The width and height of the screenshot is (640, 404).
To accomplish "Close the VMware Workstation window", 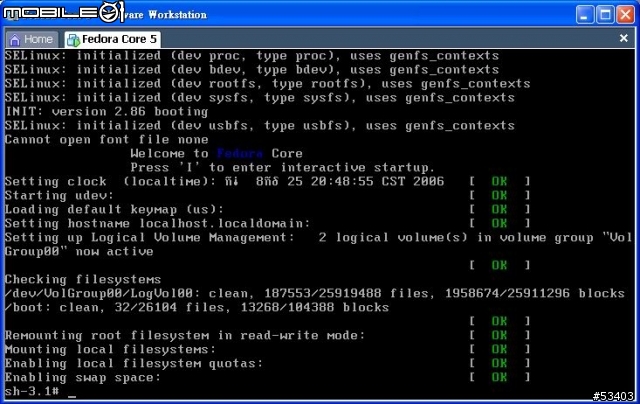I will point(625,15).
